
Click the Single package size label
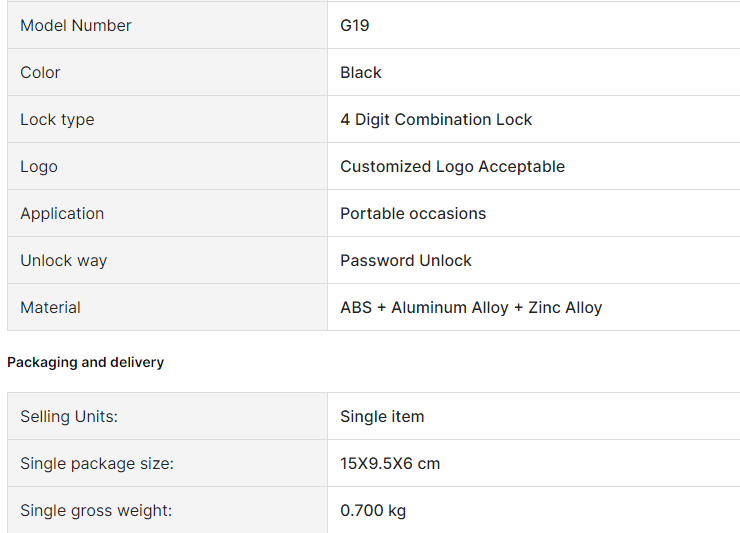pos(97,464)
